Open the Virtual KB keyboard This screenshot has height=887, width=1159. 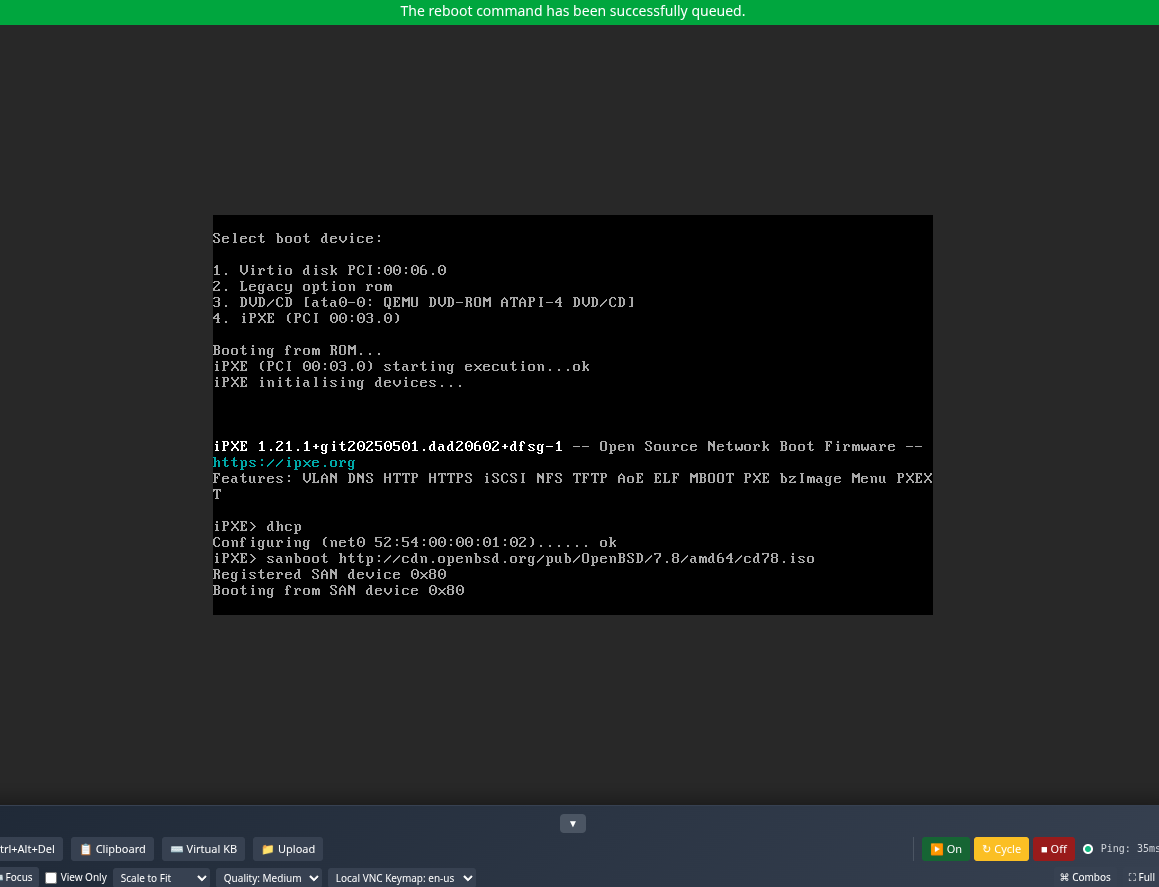[203, 848]
